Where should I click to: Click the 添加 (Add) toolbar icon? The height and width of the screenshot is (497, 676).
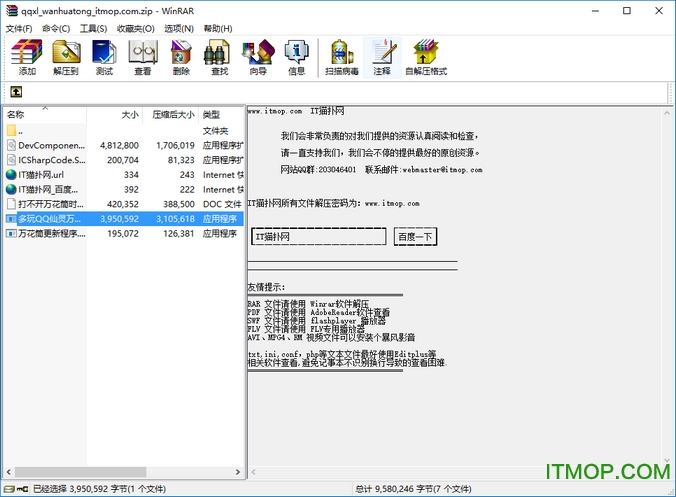[x=27, y=57]
